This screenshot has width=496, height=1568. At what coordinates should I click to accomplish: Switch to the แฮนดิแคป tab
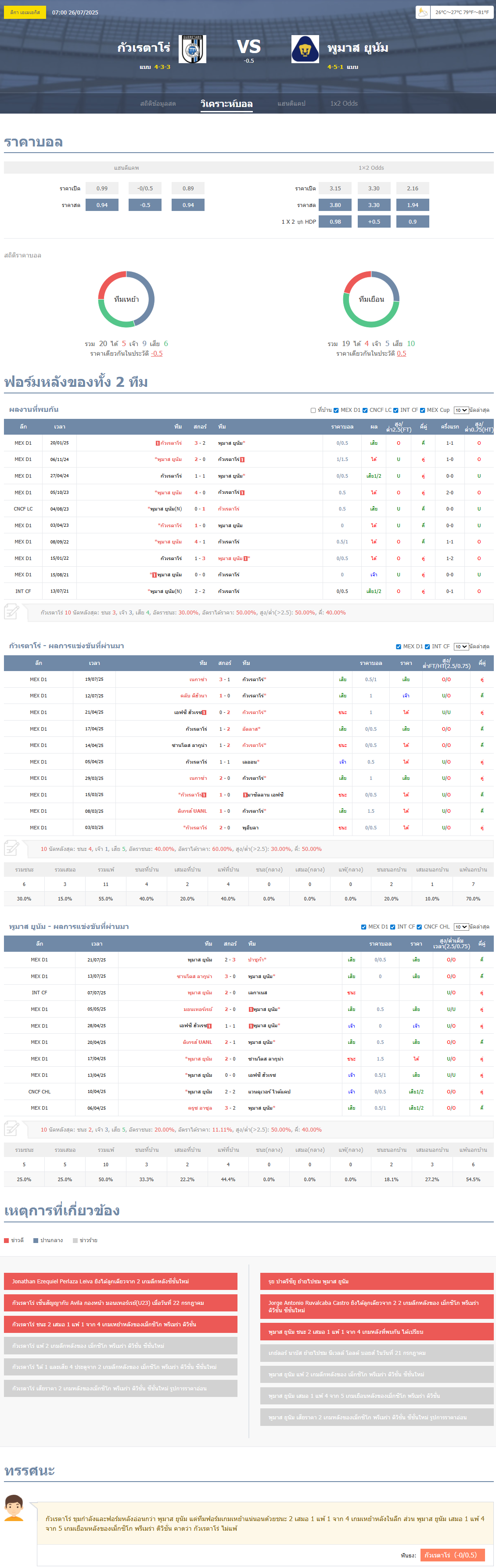(291, 104)
